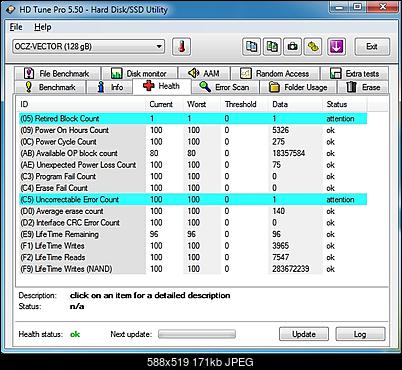Select the (D2) Interface CRC Error Count row
402x370 pixels.
coord(193,223)
